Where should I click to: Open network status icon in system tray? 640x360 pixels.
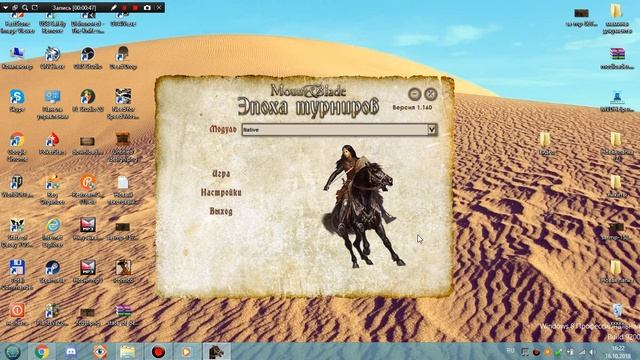(x=582, y=351)
